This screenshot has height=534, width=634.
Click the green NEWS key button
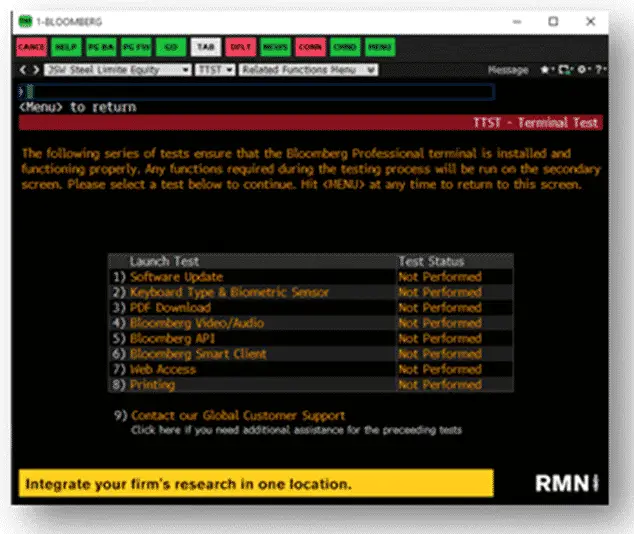(275, 47)
